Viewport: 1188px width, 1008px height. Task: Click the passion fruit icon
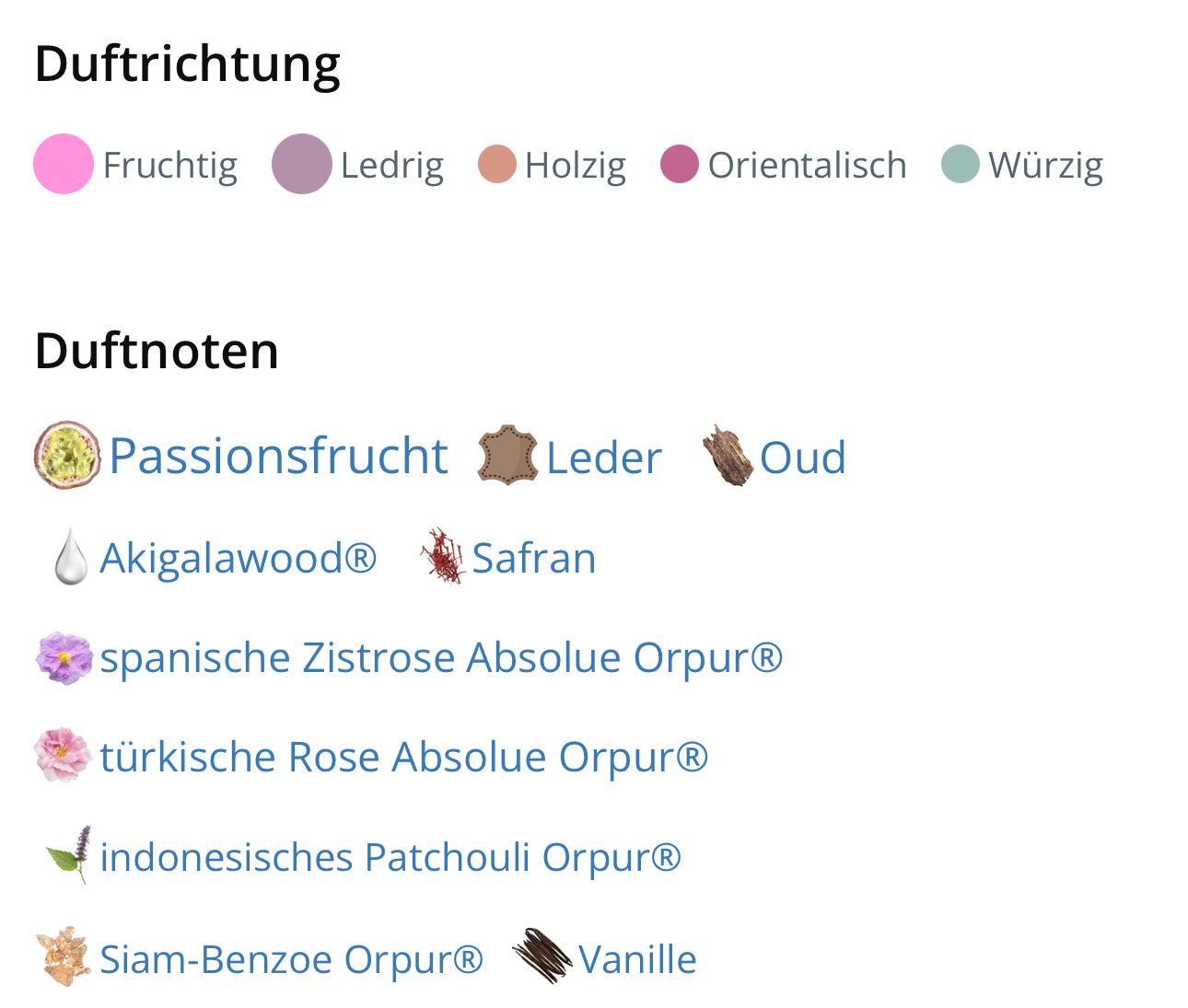point(67,455)
